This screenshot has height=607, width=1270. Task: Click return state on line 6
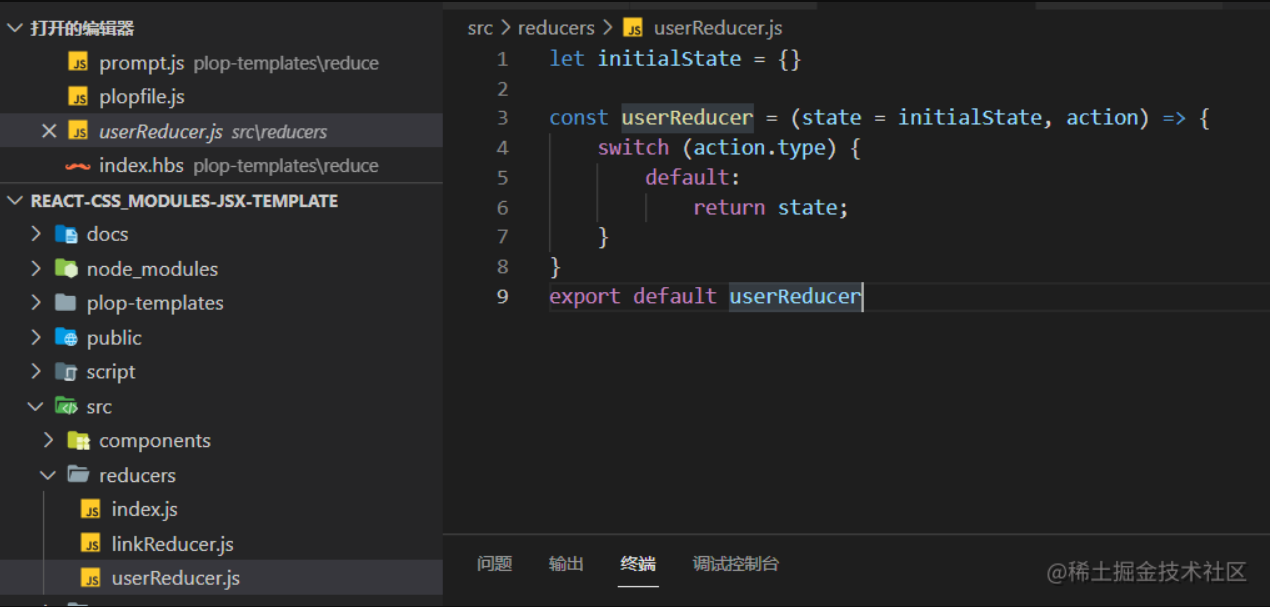(x=770, y=208)
